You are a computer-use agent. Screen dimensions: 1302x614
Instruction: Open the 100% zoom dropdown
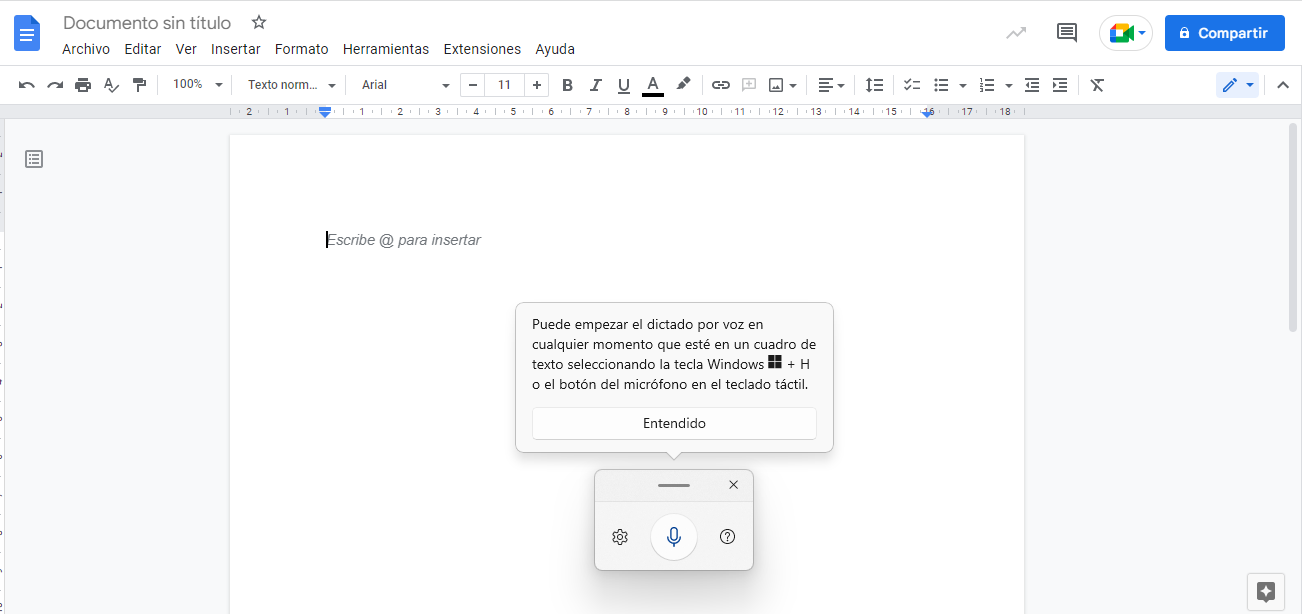click(198, 85)
